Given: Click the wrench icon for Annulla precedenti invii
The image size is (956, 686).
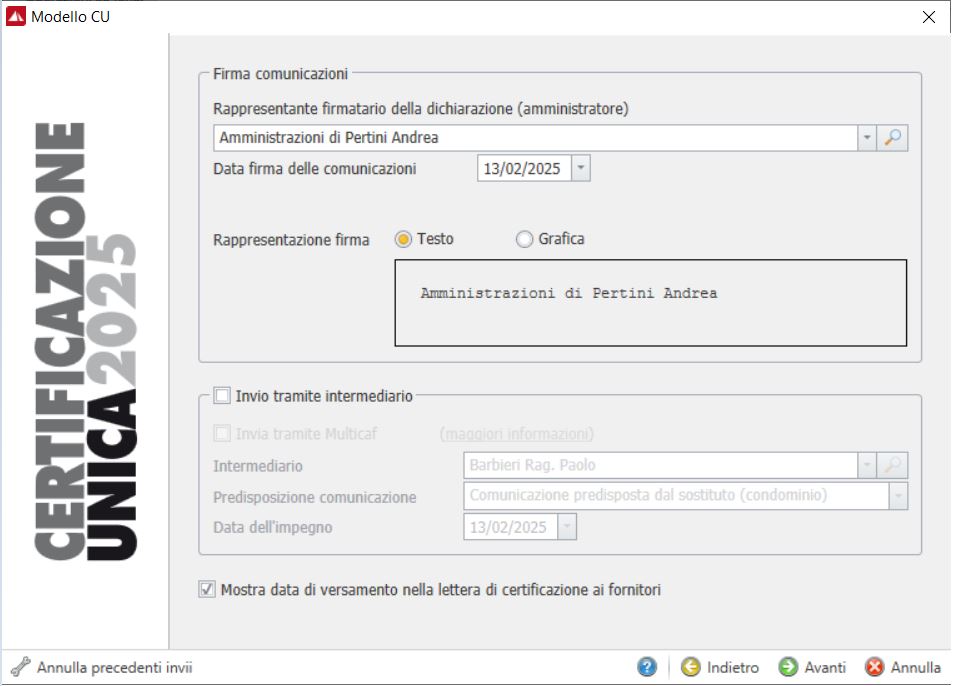Looking at the screenshot, I should click(x=20, y=667).
